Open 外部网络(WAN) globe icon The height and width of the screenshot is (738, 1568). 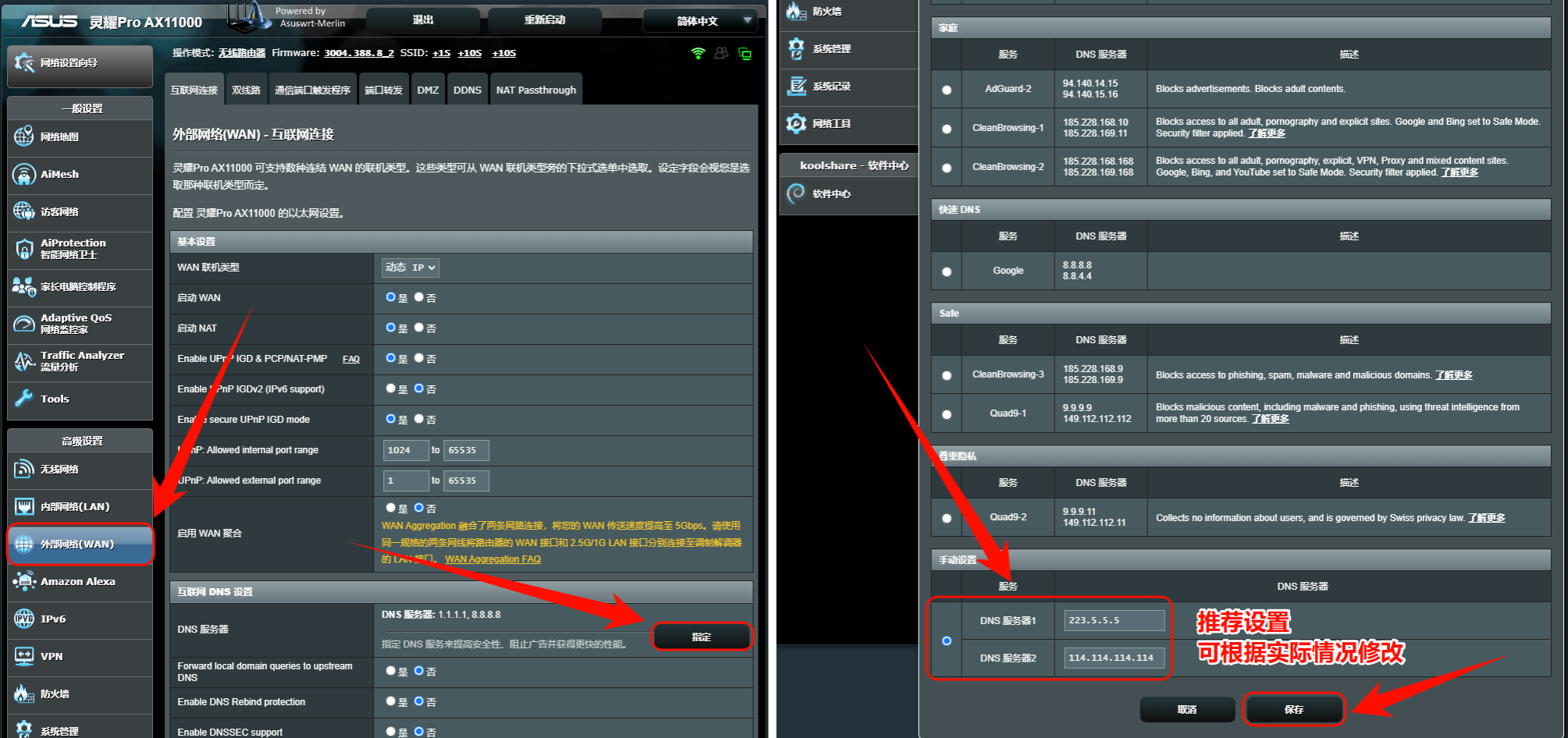click(x=24, y=544)
